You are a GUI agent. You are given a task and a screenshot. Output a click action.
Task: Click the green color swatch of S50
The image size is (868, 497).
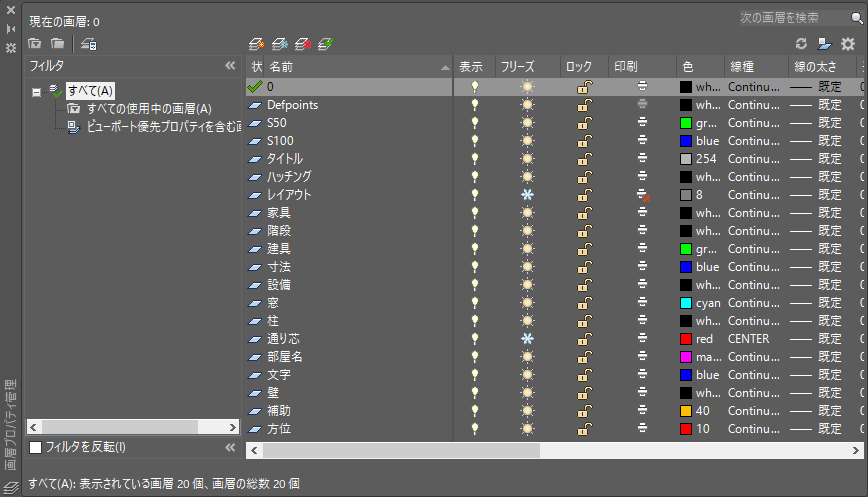686,123
